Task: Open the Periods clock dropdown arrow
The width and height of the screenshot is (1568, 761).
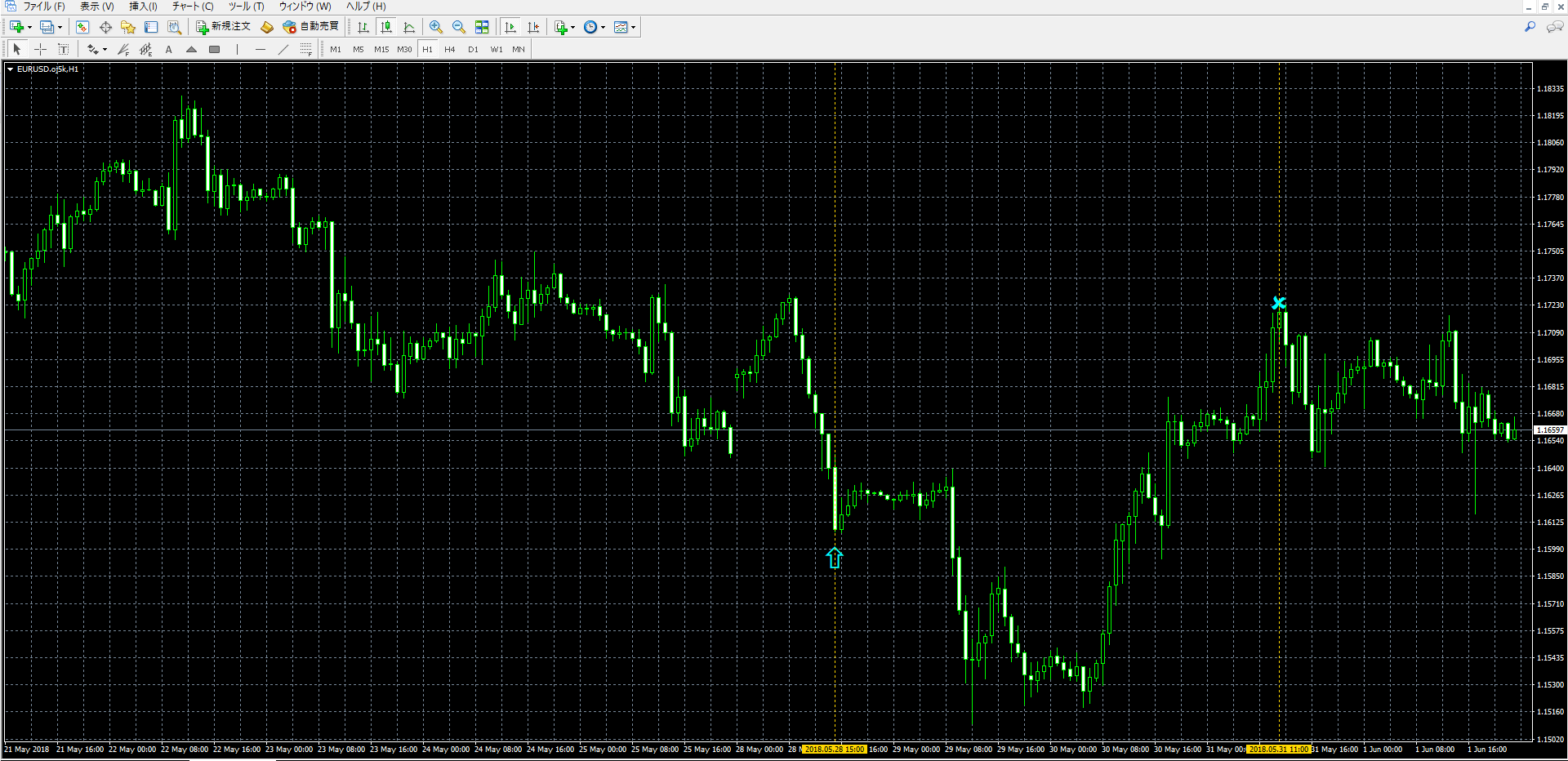Action: pyautogui.click(x=604, y=28)
